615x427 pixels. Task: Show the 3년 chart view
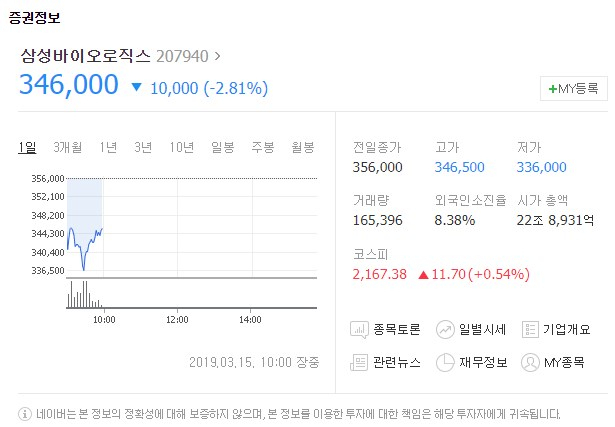click(143, 148)
